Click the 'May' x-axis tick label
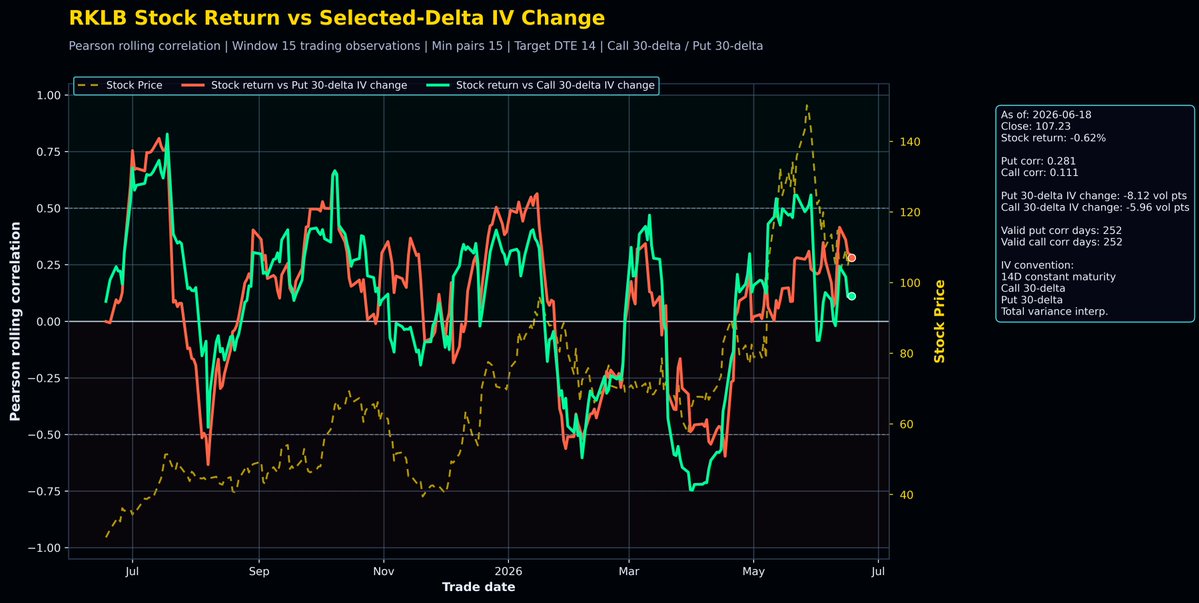Viewport: 1199px width, 603px height. point(753,571)
